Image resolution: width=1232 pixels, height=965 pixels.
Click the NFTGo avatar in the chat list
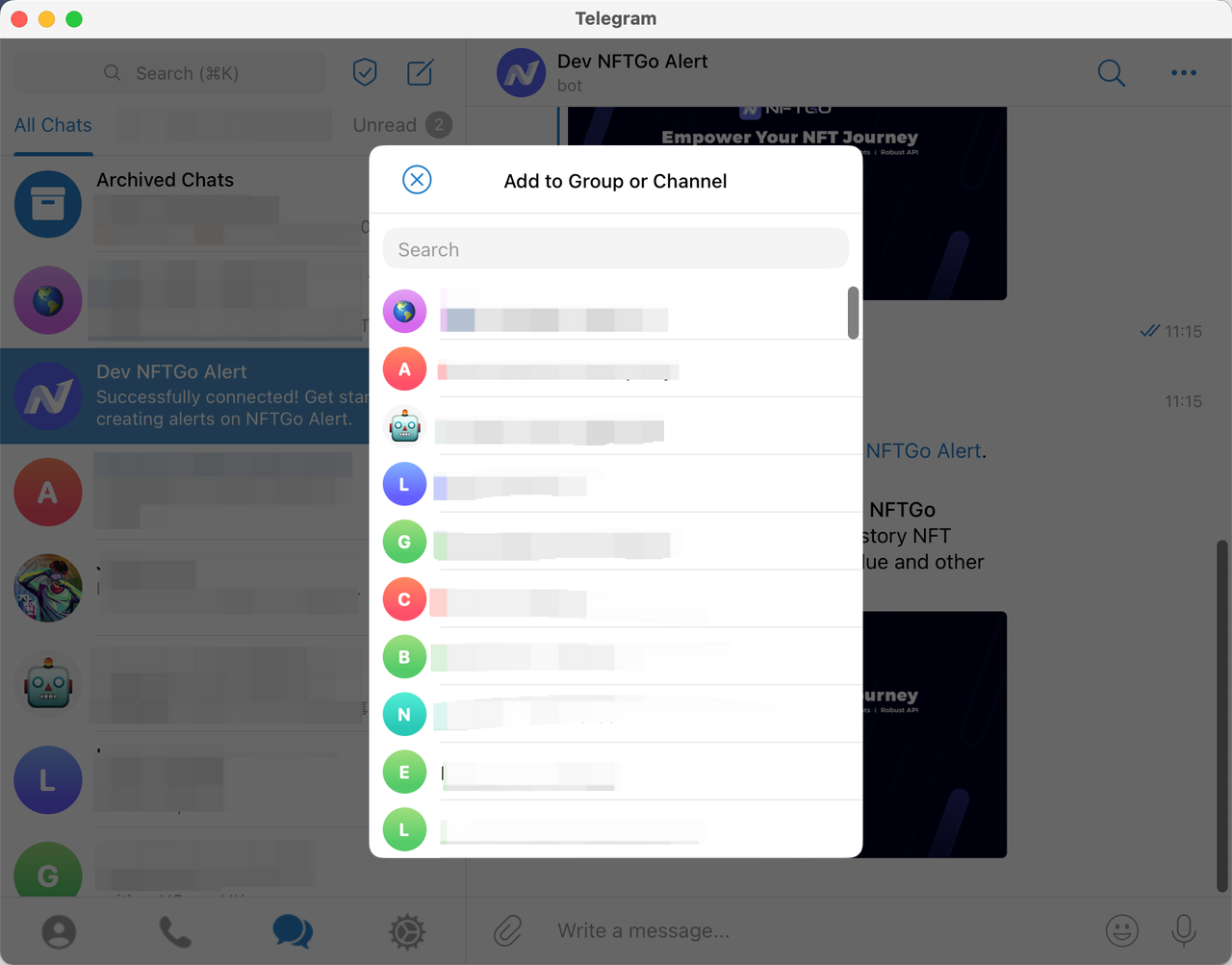click(48, 395)
